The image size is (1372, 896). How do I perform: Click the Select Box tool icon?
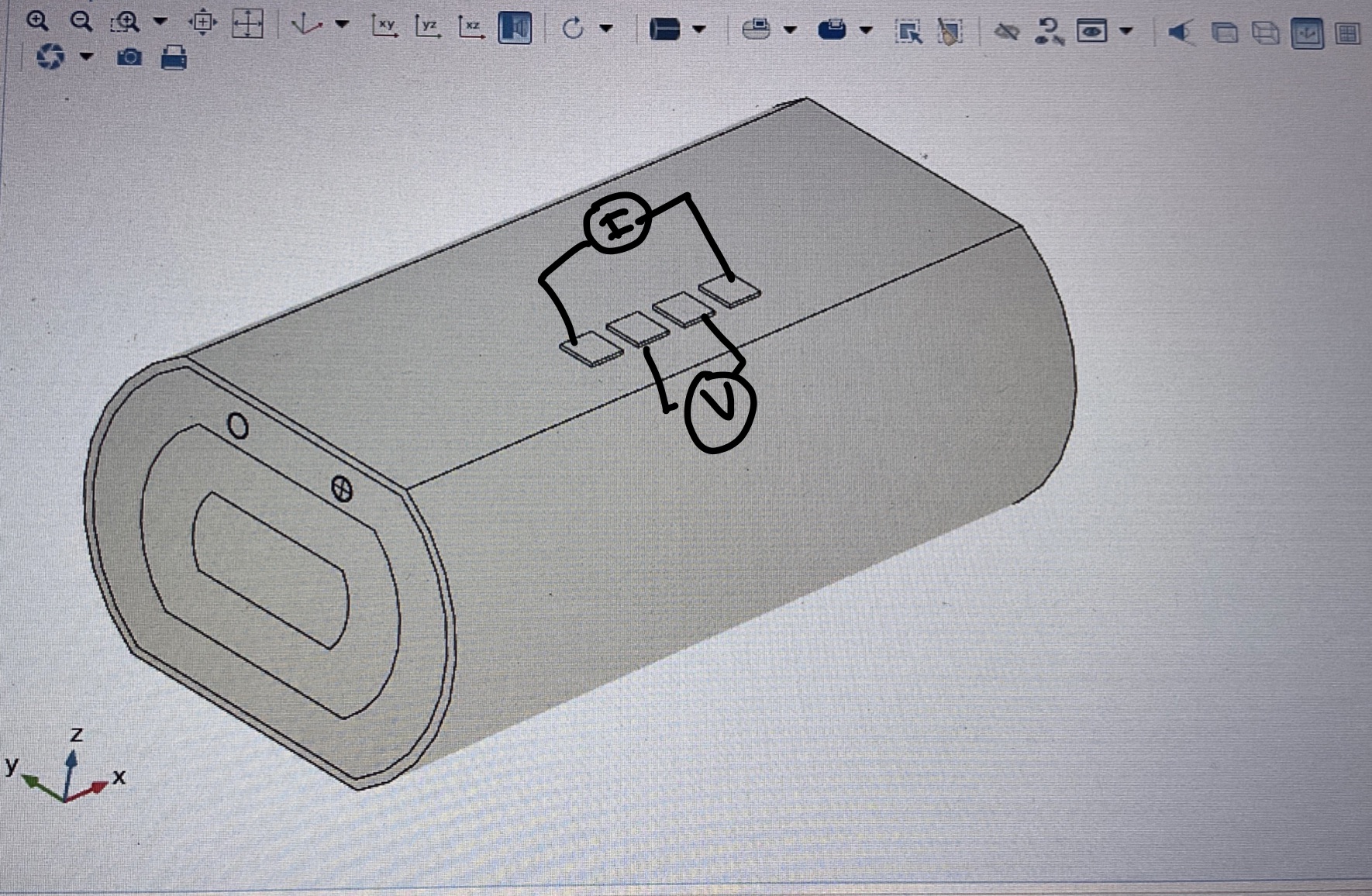[908, 32]
